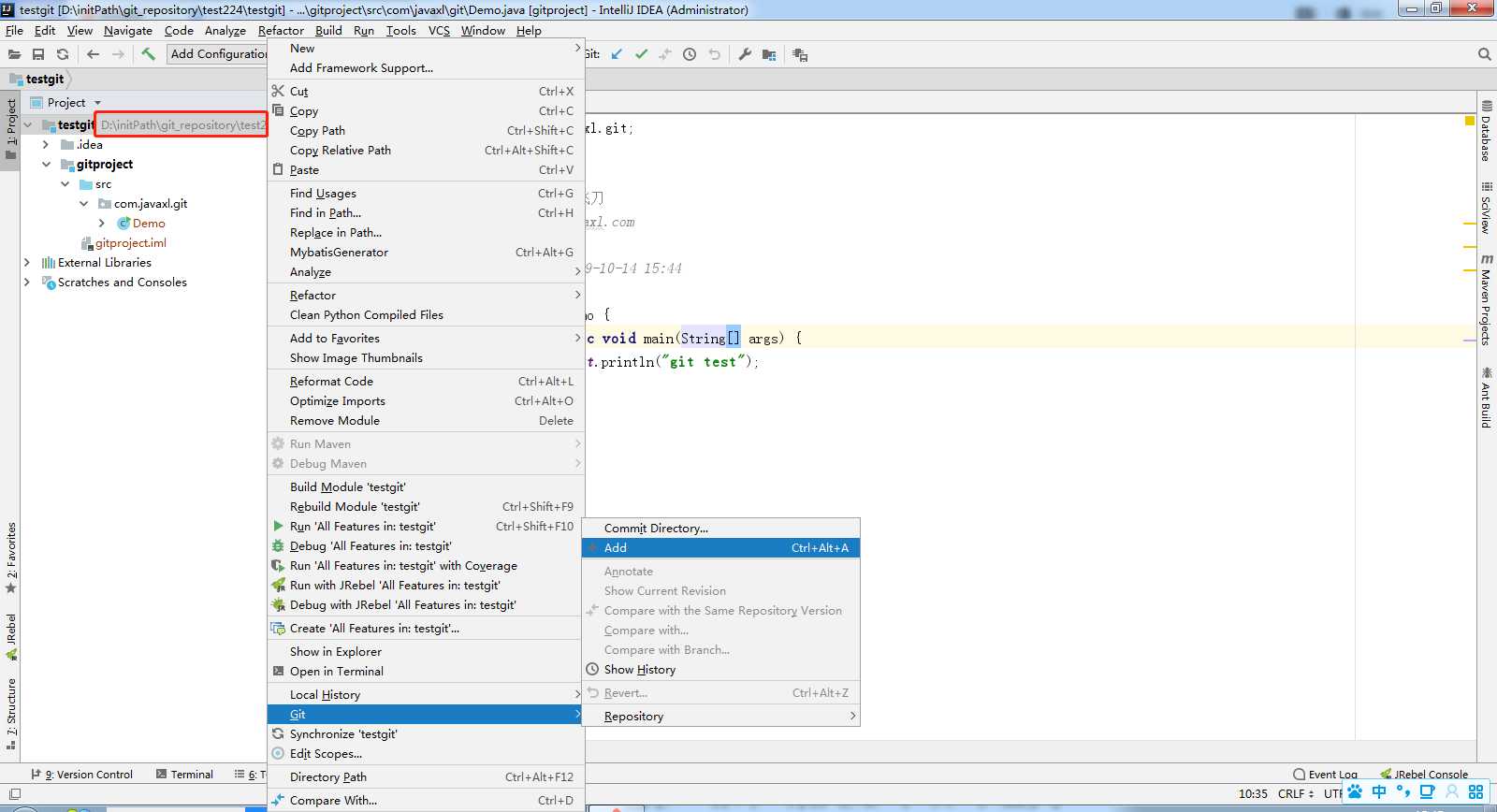Select Find Usages from context menu
Screen dimensions: 1497x812
tap(426, 193)
